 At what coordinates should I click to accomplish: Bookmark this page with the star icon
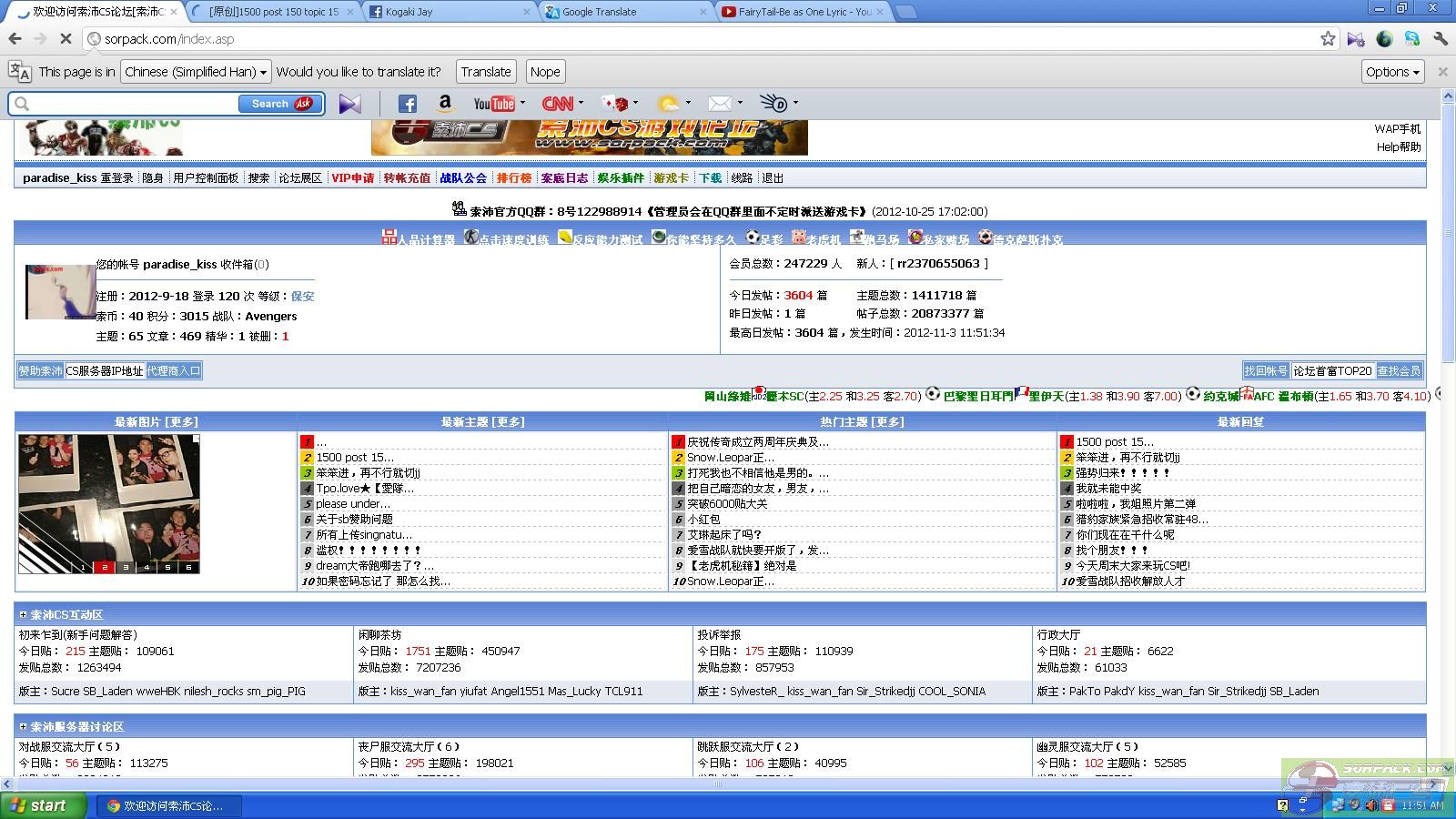[1328, 39]
